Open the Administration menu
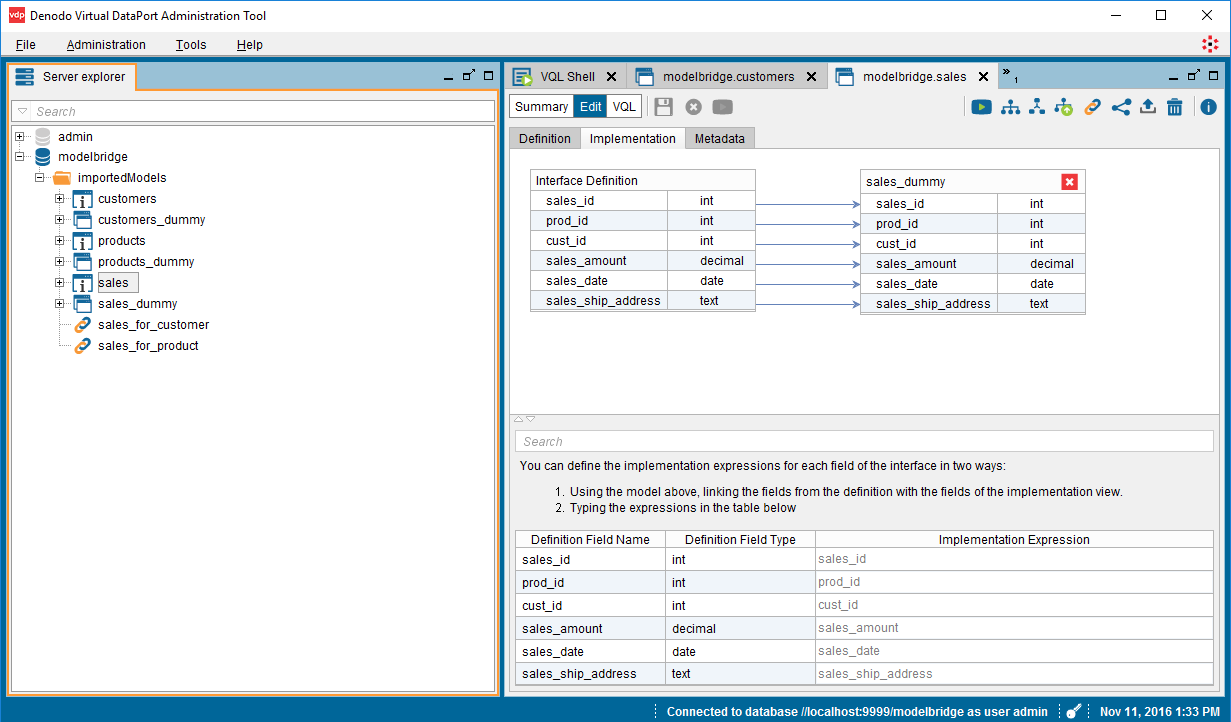 (x=106, y=45)
